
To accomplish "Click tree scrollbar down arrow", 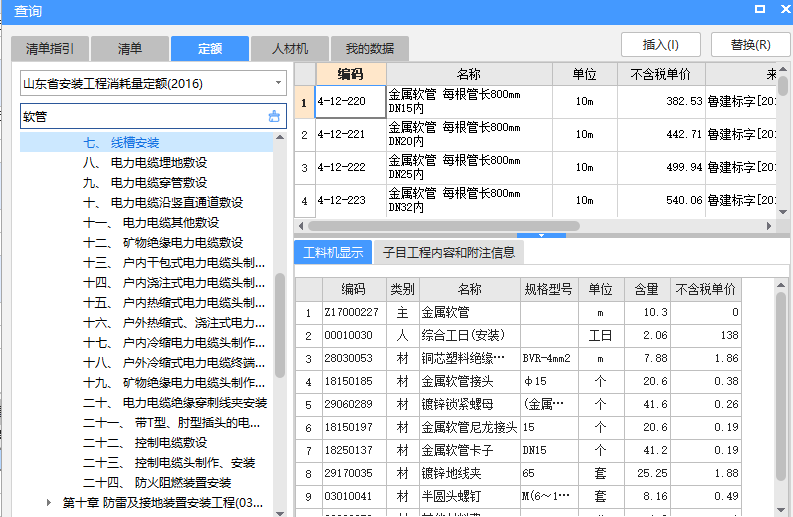I will [280, 513].
